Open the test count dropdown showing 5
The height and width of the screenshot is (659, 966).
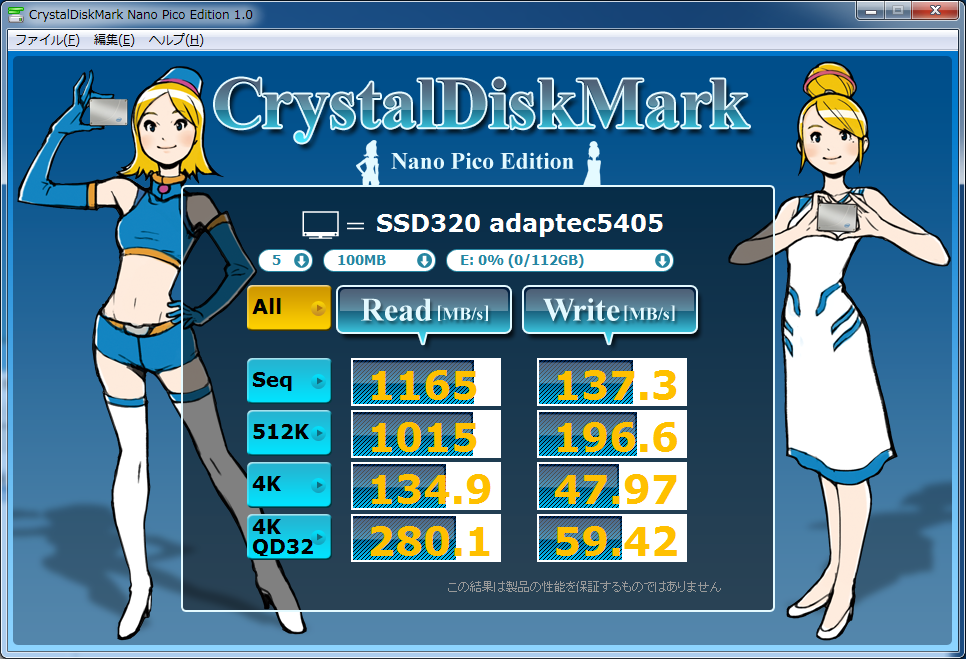click(285, 261)
